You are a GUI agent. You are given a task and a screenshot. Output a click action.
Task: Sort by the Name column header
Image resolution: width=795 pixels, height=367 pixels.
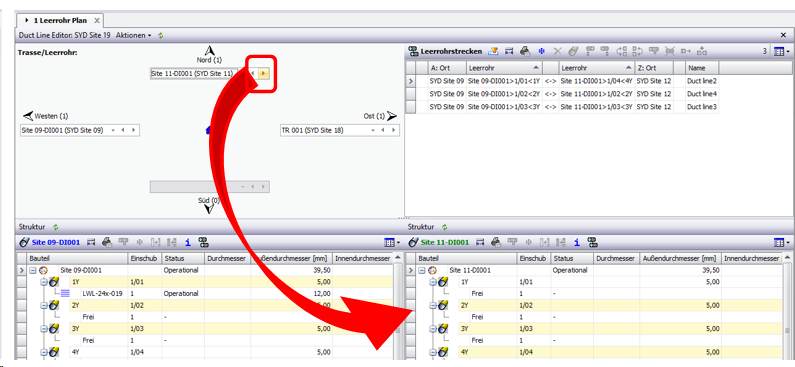pyautogui.click(x=702, y=68)
